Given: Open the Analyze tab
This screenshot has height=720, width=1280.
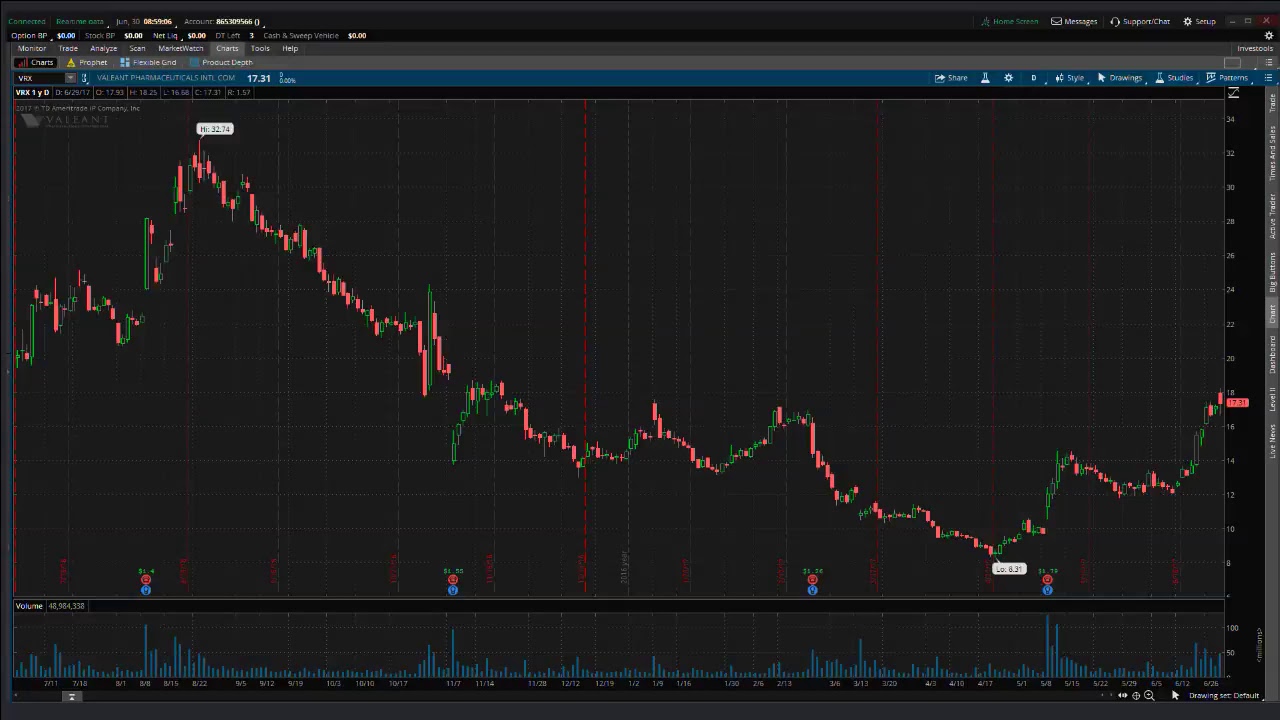Looking at the screenshot, I should pyautogui.click(x=103, y=48).
